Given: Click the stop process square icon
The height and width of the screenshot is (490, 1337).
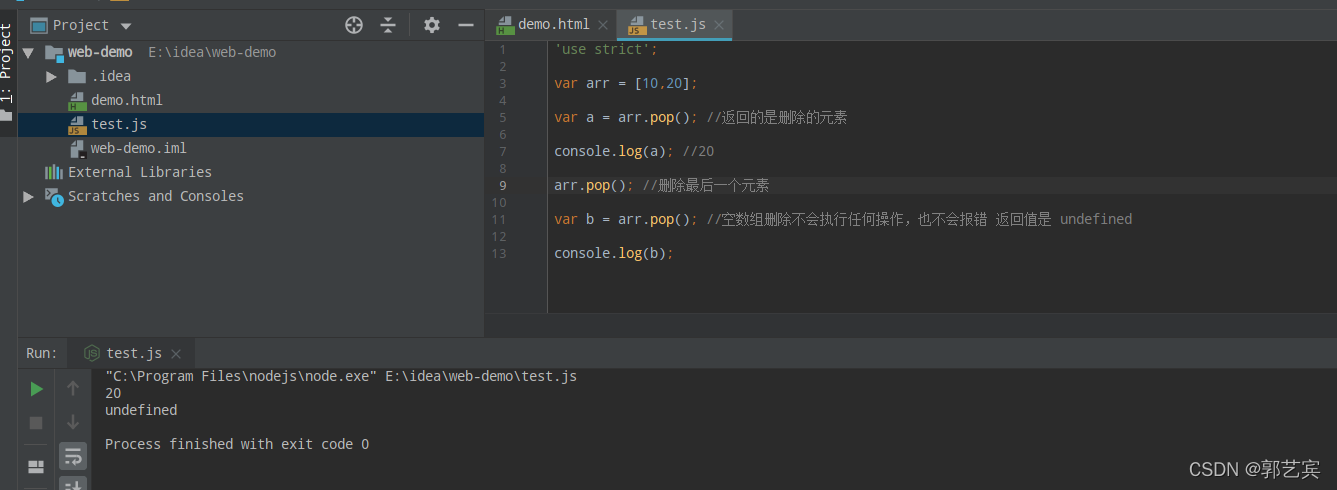Looking at the screenshot, I should tap(36, 423).
